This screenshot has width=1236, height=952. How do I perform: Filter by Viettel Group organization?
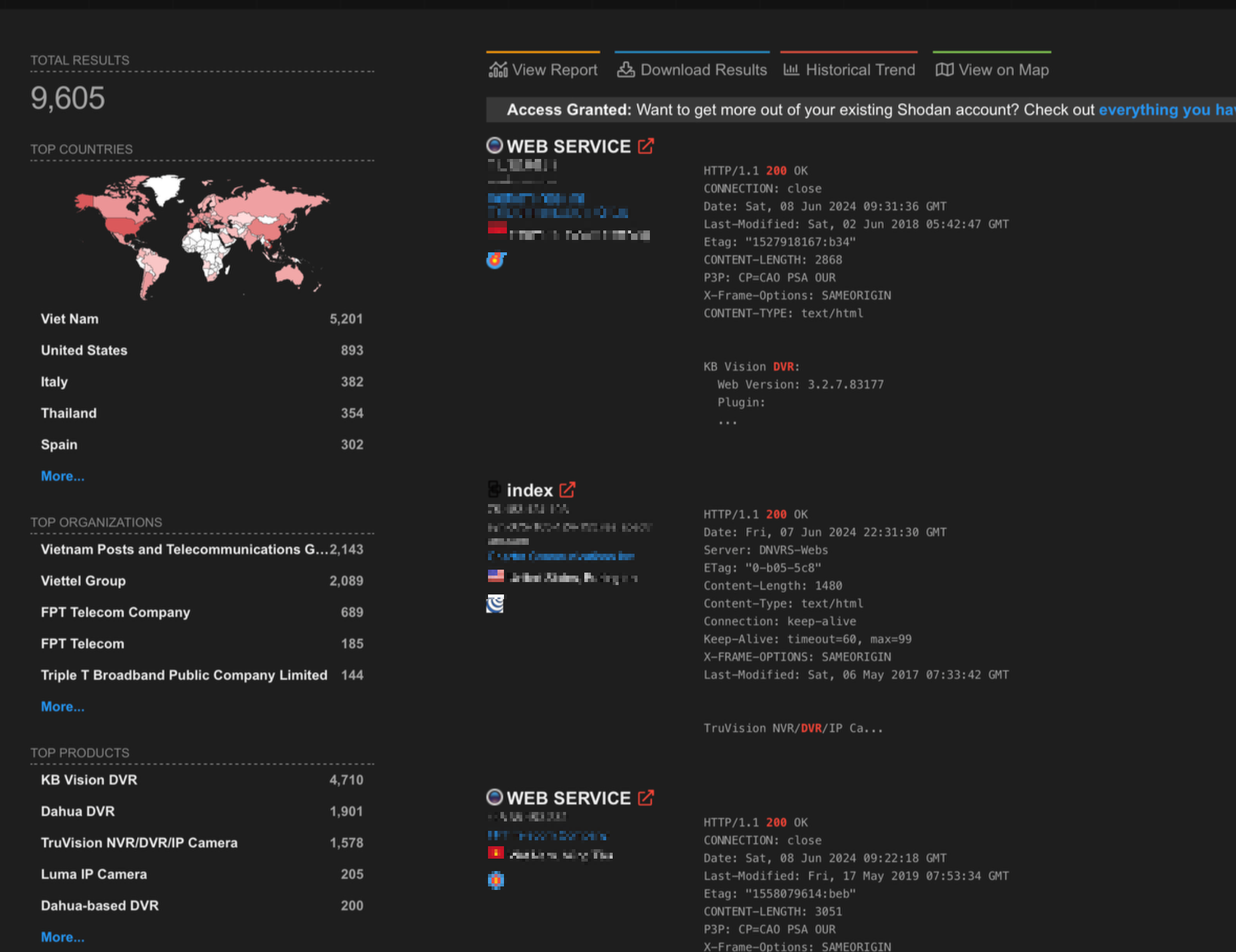click(x=202, y=581)
